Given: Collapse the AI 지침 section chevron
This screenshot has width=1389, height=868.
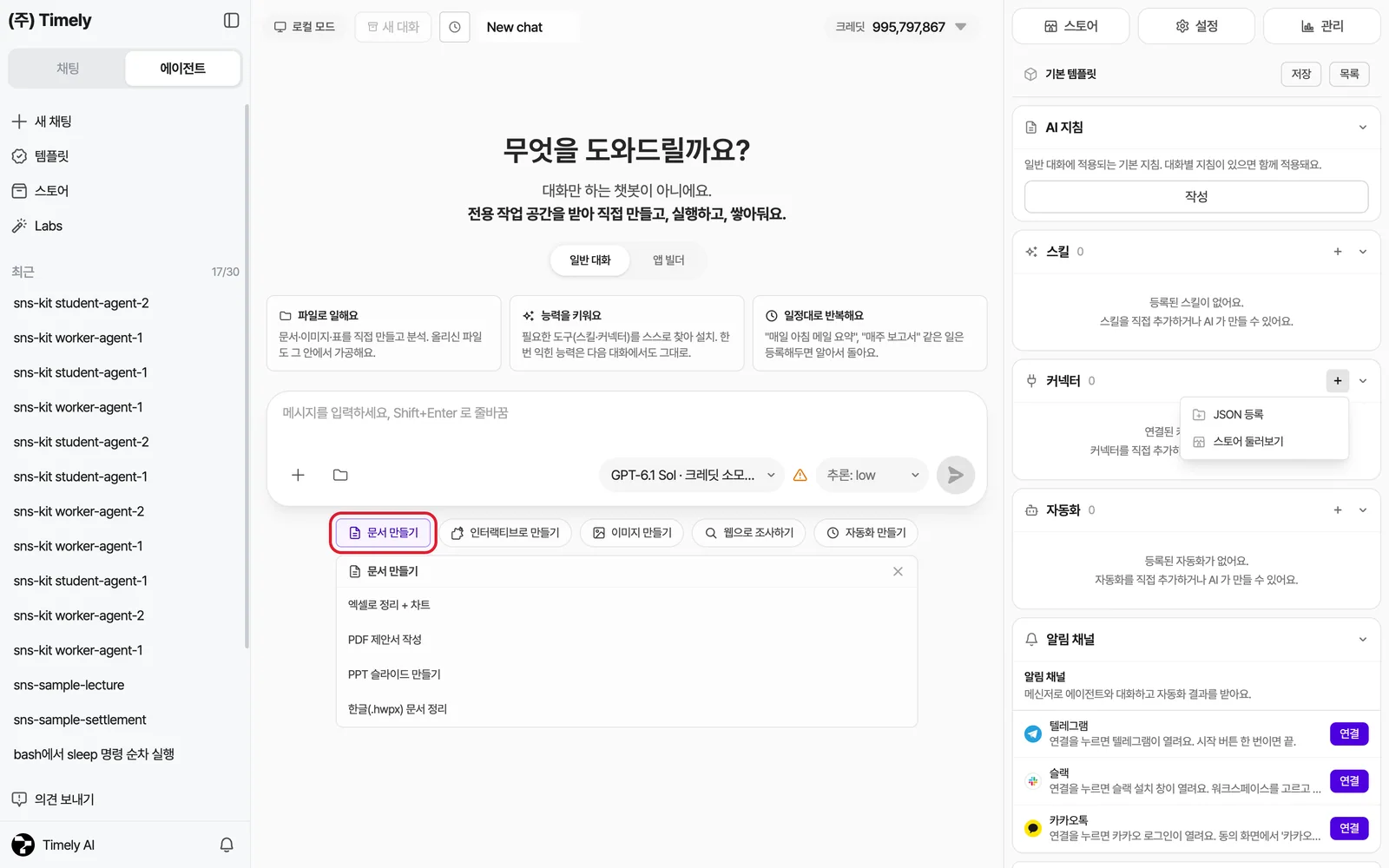Looking at the screenshot, I should point(1363,128).
